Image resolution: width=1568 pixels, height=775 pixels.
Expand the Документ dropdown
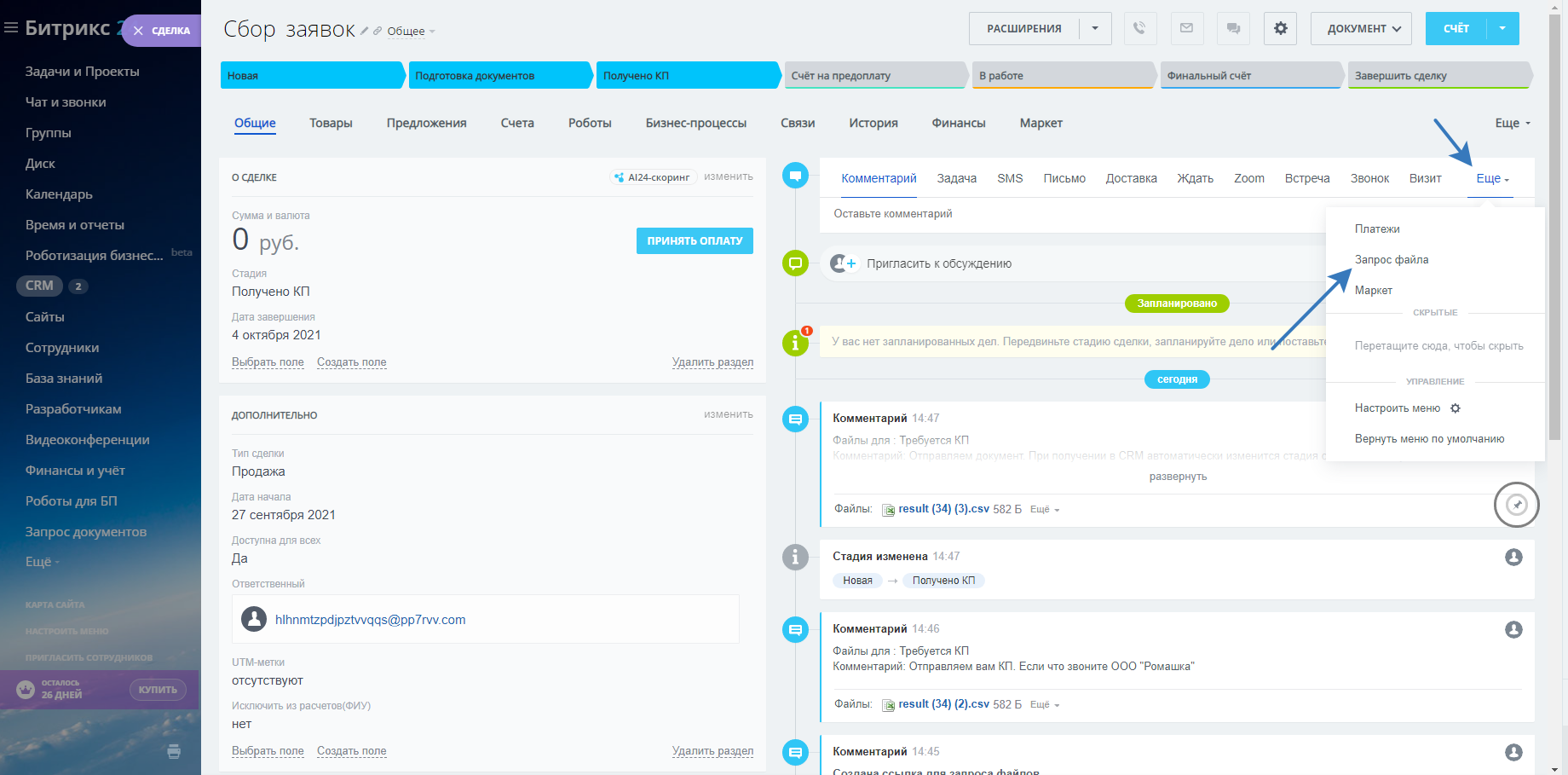[1361, 28]
